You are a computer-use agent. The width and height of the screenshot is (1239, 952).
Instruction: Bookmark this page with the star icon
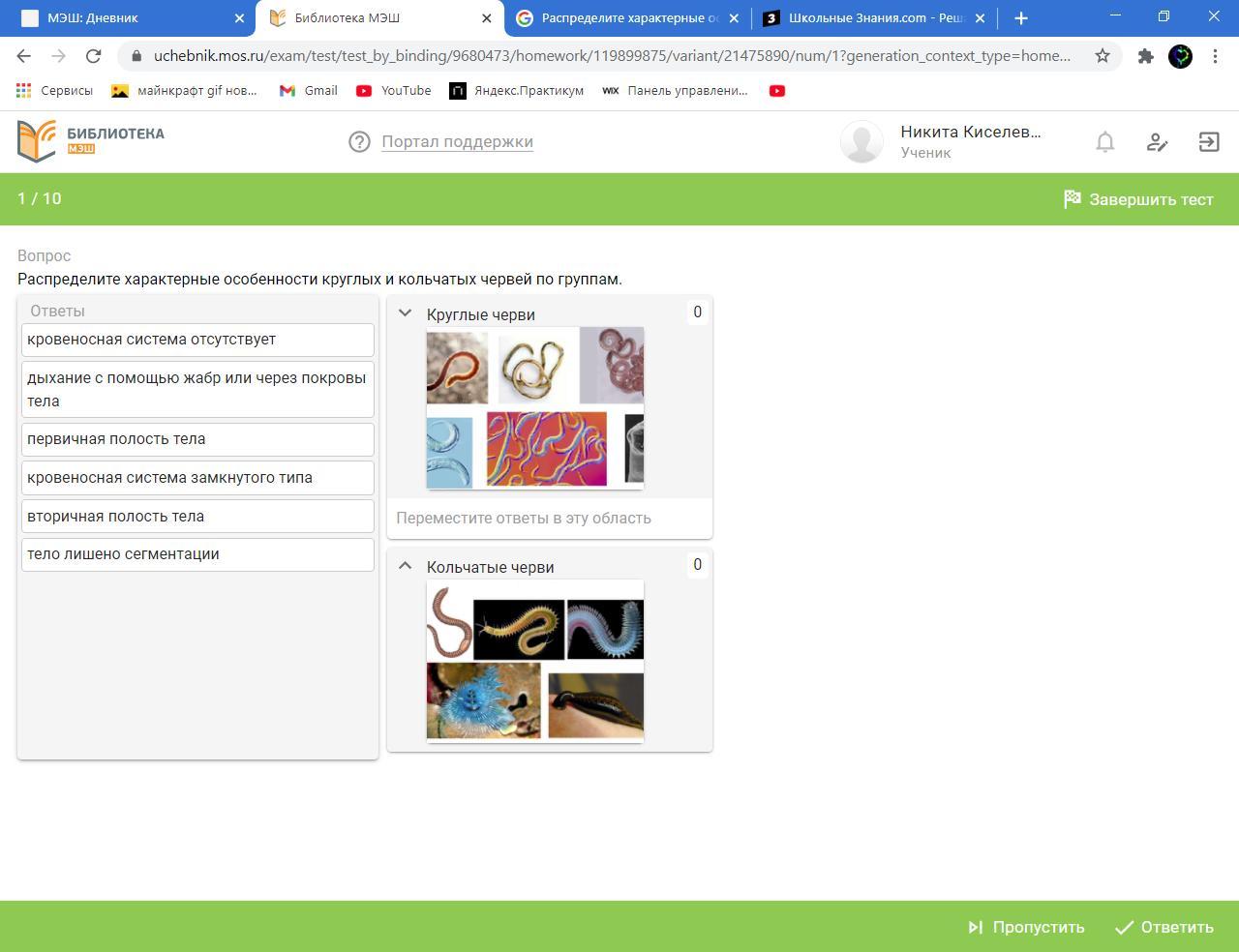click(1102, 56)
